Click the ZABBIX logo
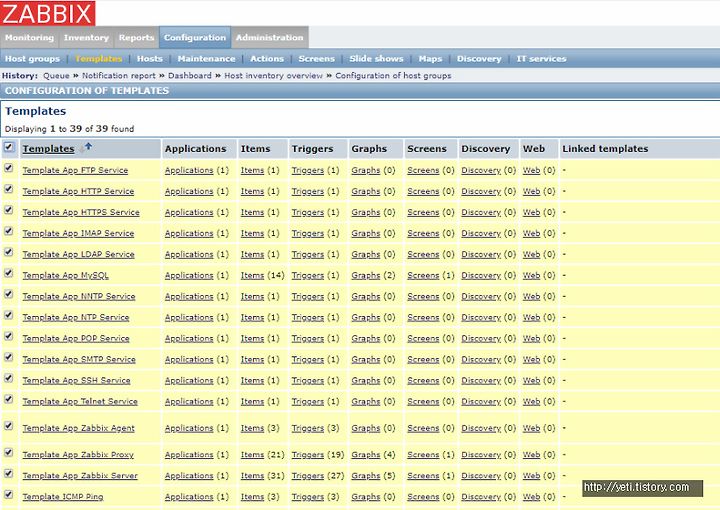This screenshot has width=720, height=510. pyautogui.click(x=48, y=13)
